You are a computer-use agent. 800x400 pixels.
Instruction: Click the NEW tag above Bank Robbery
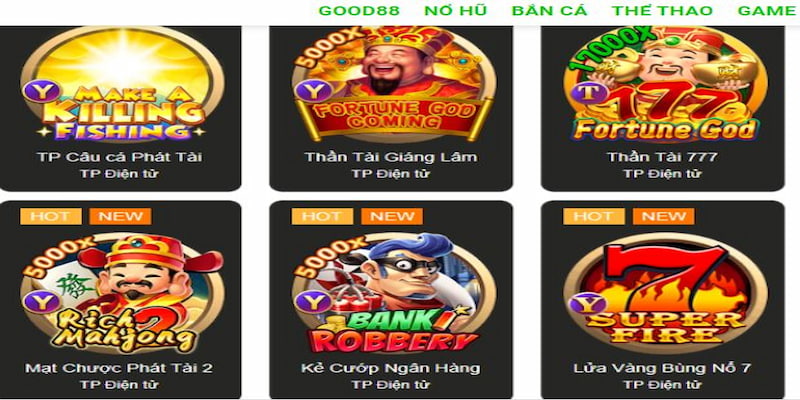pyautogui.click(x=392, y=216)
